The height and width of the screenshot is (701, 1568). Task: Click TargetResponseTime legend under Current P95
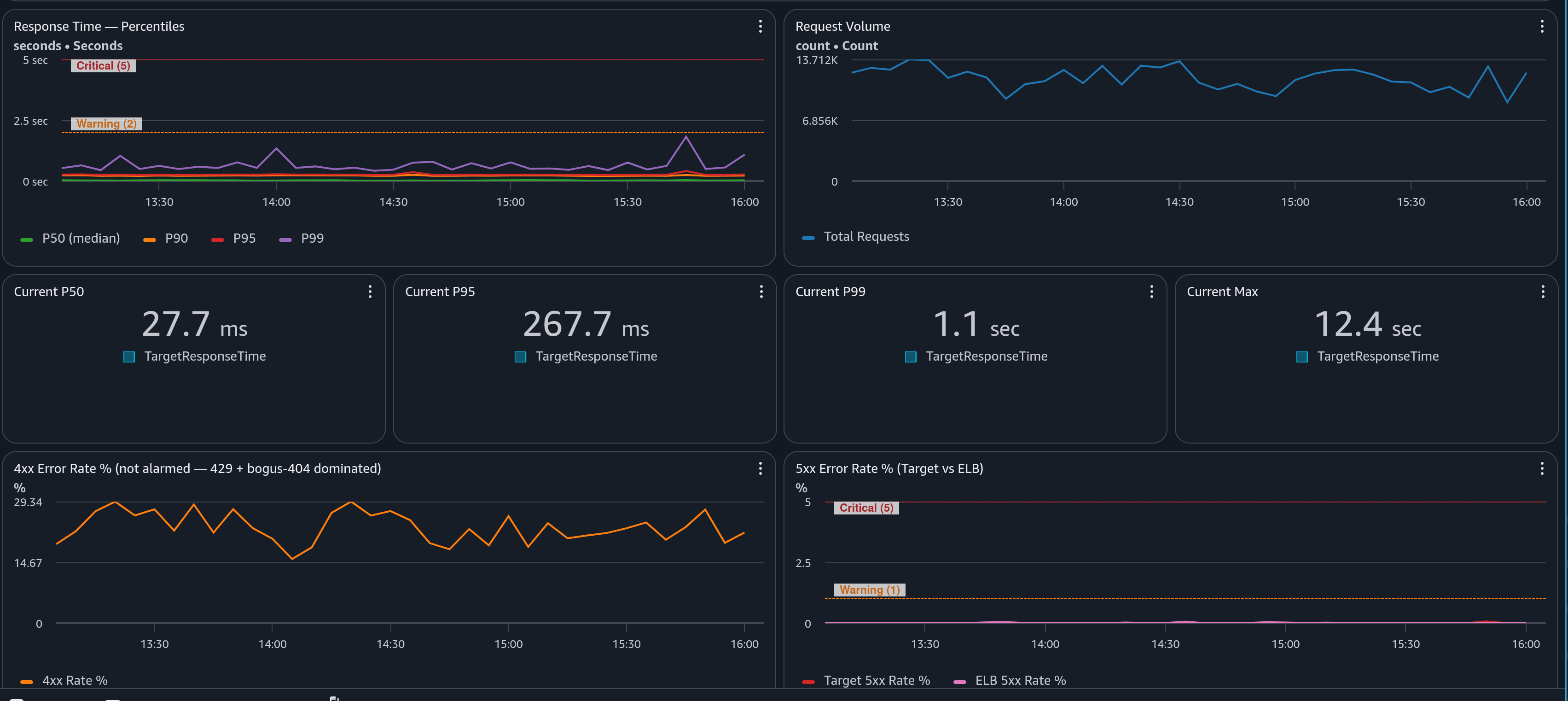586,356
